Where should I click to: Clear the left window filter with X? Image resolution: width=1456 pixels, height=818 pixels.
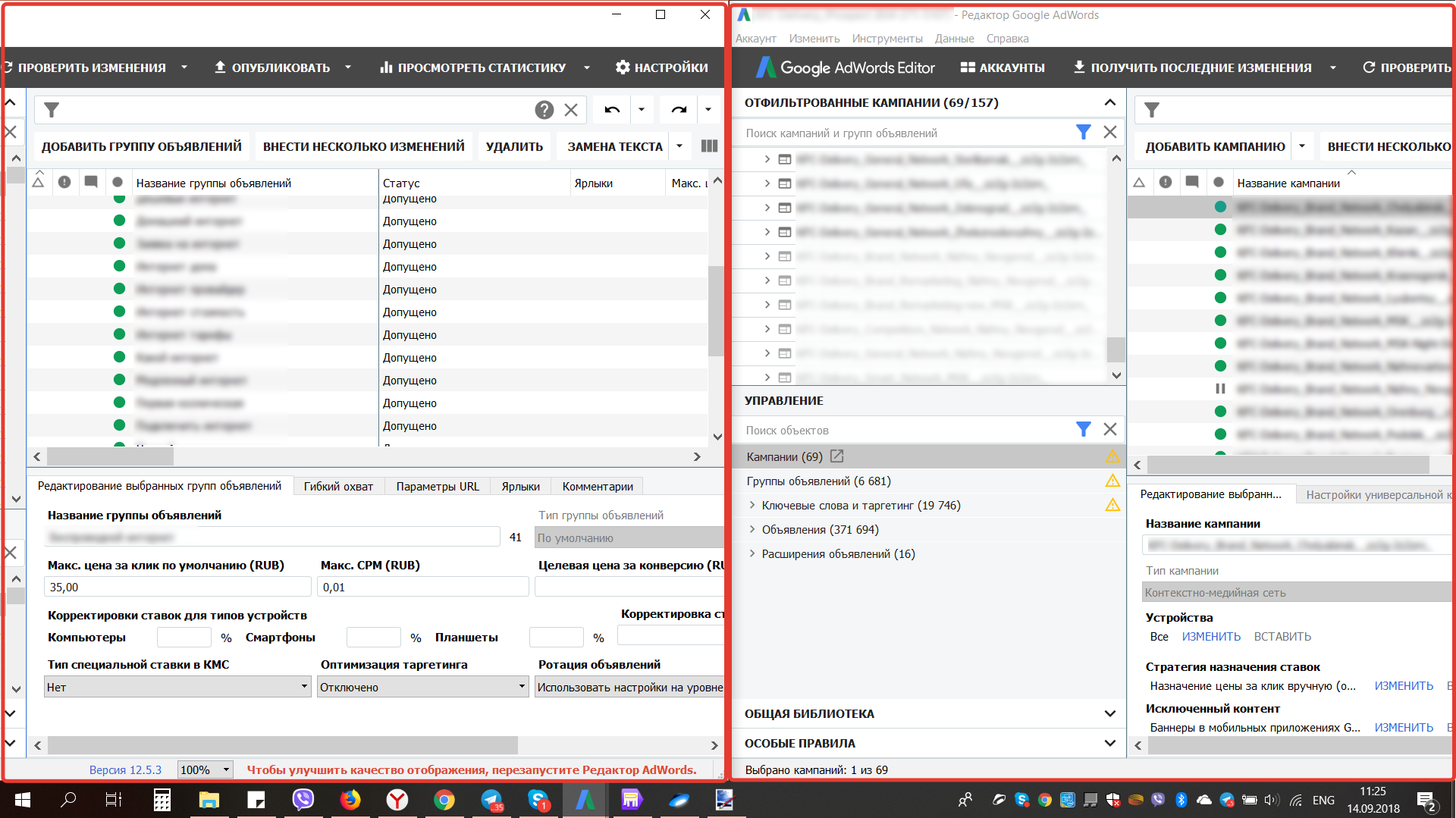click(x=571, y=110)
